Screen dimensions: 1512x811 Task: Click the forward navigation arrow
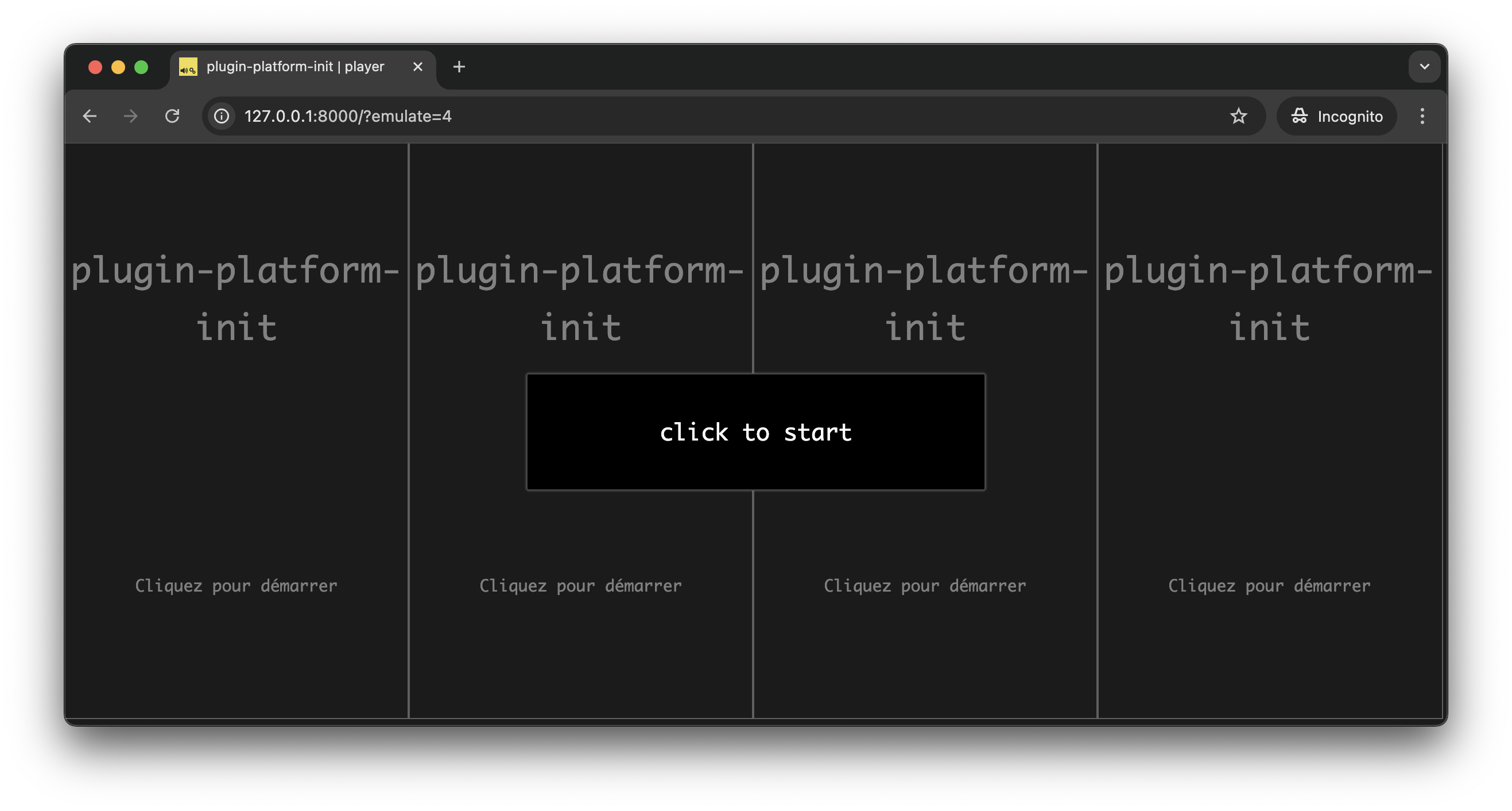click(130, 115)
